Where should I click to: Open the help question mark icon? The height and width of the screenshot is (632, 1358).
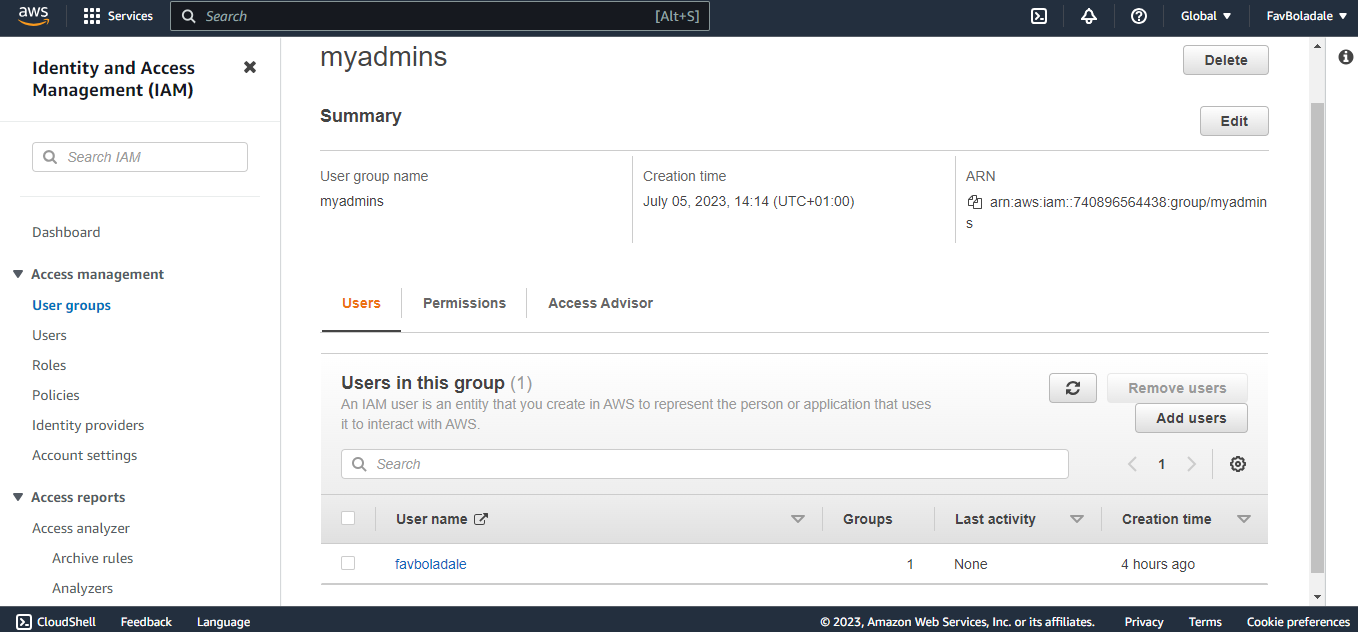1138,16
